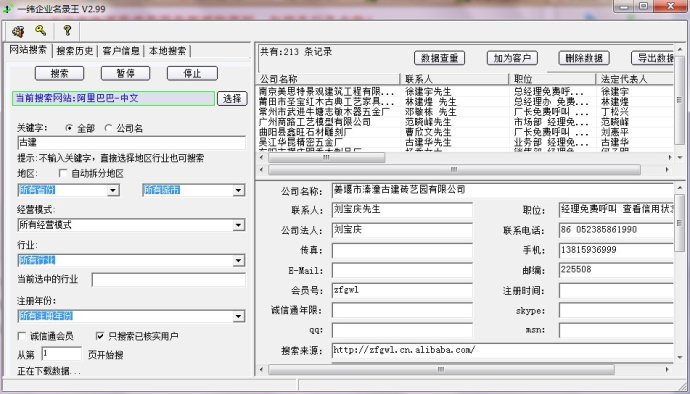The image size is (690, 394).
Task: Click the app icon in the title bar
Action: click(7, 8)
